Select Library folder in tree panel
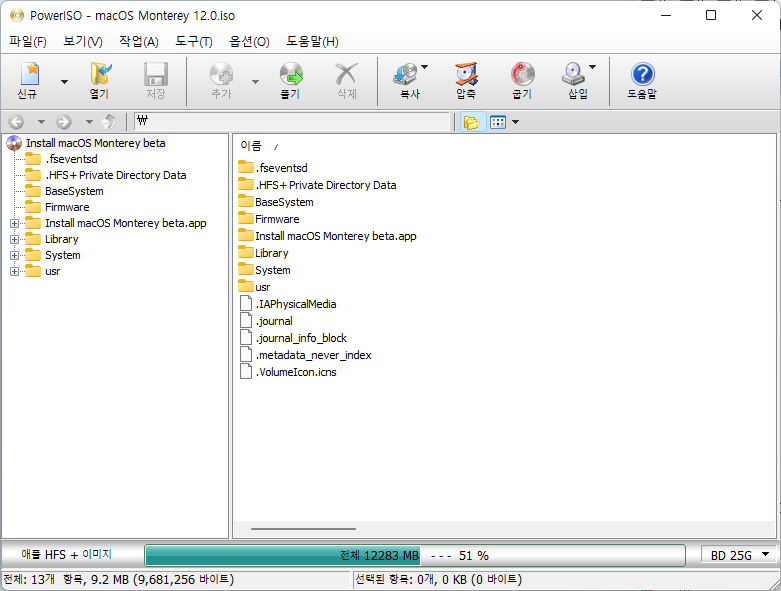This screenshot has width=781, height=591. pyautogui.click(x=62, y=239)
